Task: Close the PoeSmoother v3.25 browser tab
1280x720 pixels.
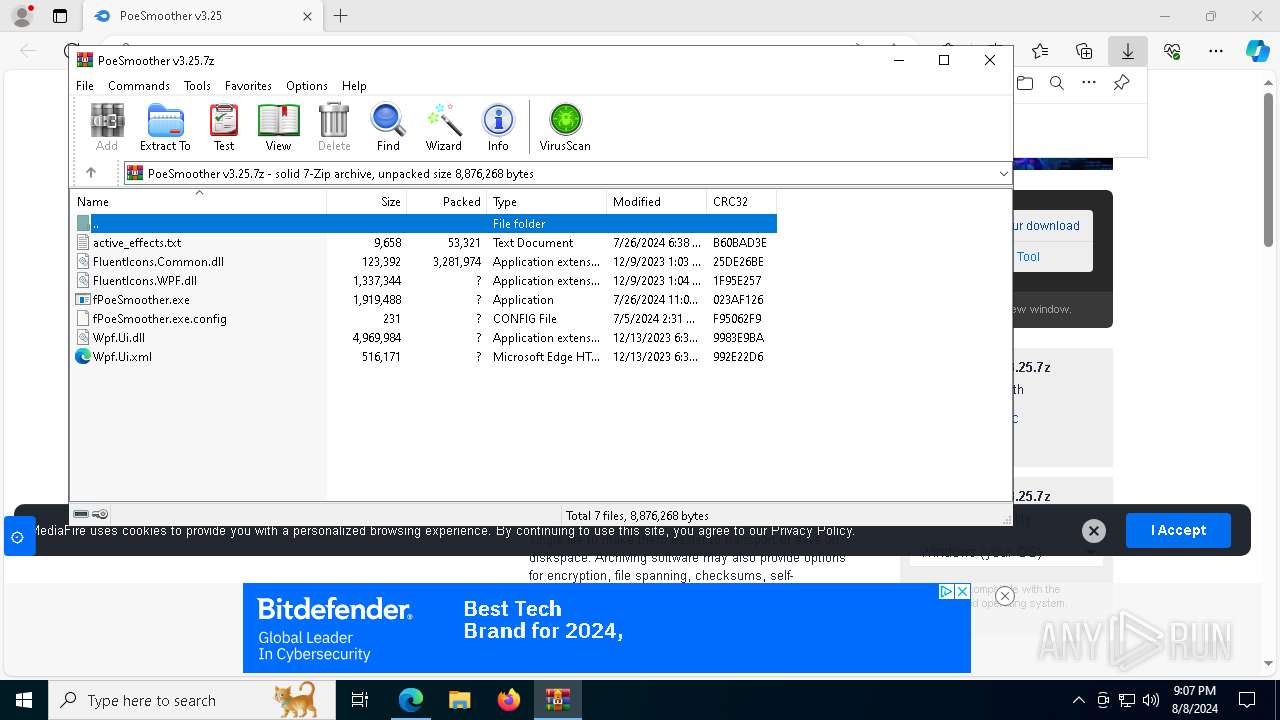Action: (308, 16)
